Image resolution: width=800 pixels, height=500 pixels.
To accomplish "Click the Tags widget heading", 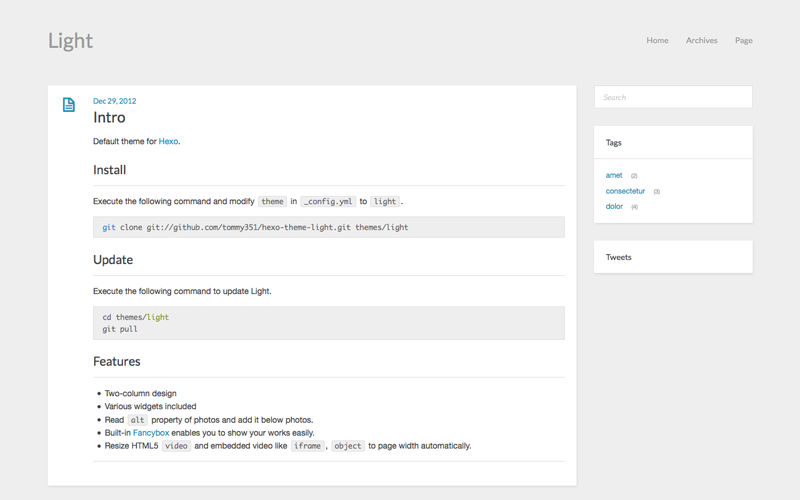I will [614, 143].
